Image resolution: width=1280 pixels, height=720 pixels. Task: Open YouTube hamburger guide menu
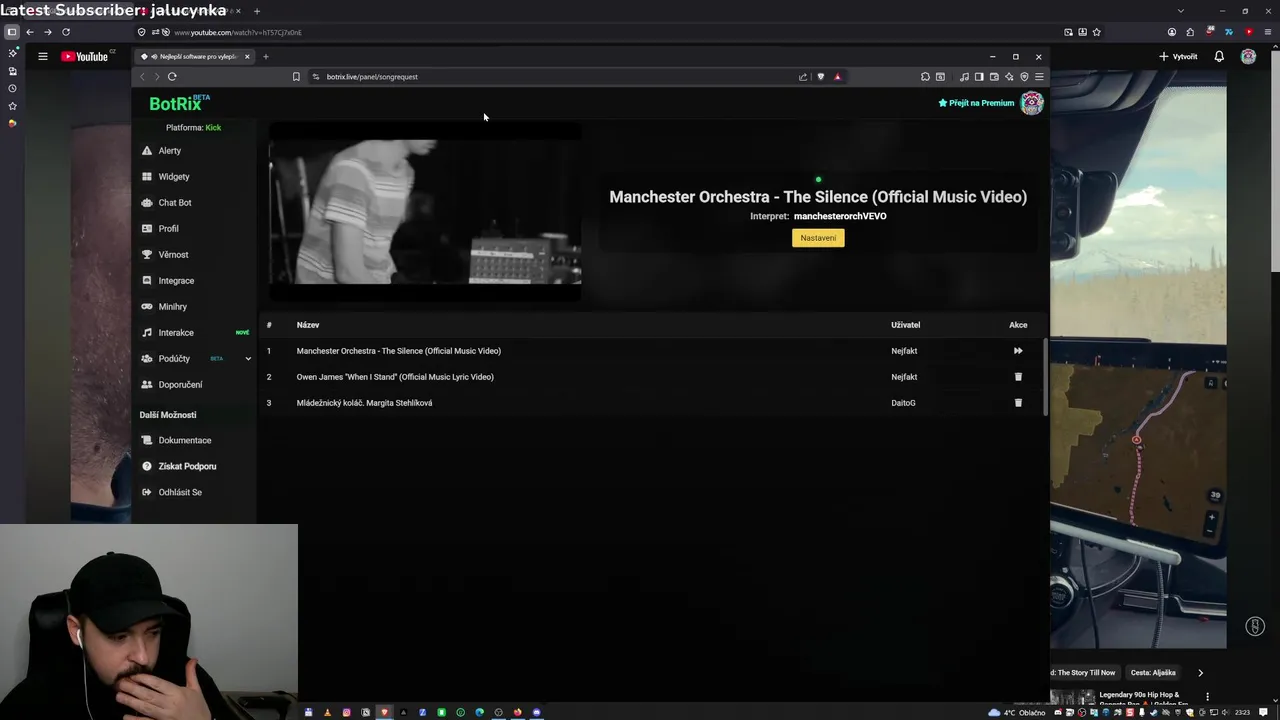[x=43, y=57]
